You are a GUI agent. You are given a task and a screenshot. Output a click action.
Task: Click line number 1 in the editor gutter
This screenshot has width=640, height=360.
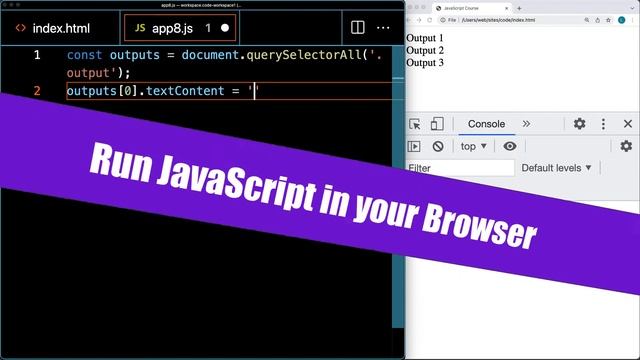tap(37, 55)
